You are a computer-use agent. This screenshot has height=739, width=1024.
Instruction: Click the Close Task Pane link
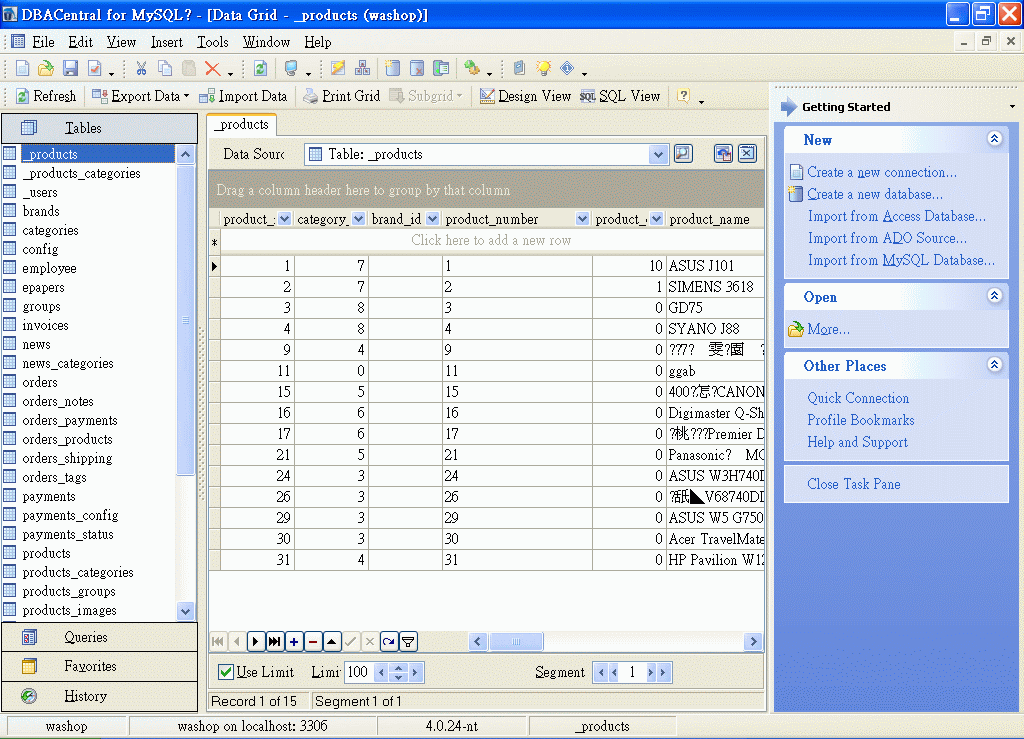(x=853, y=484)
